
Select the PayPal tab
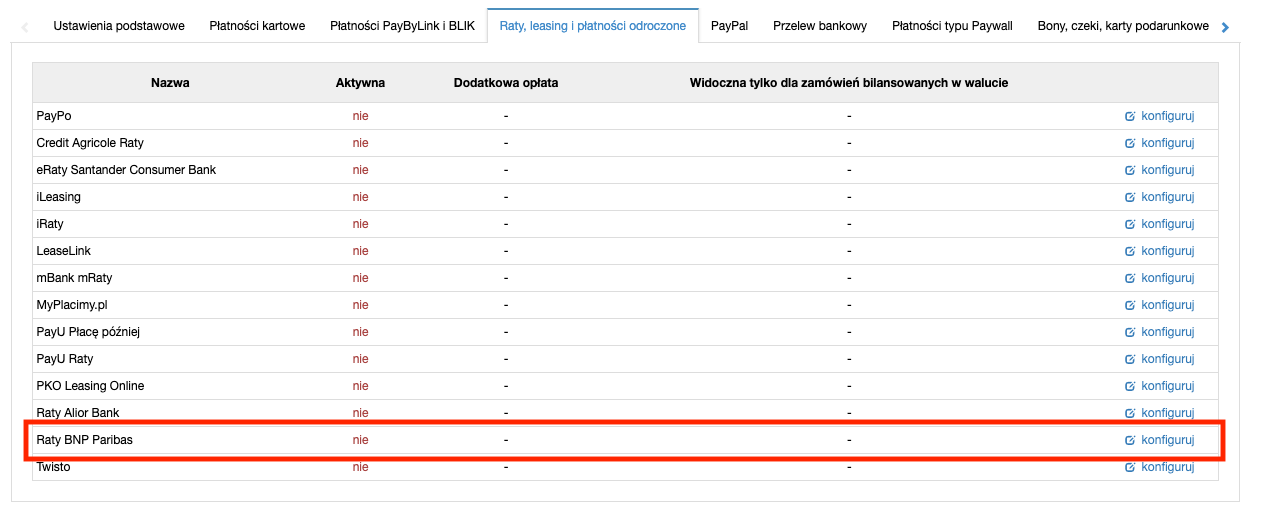[729, 26]
